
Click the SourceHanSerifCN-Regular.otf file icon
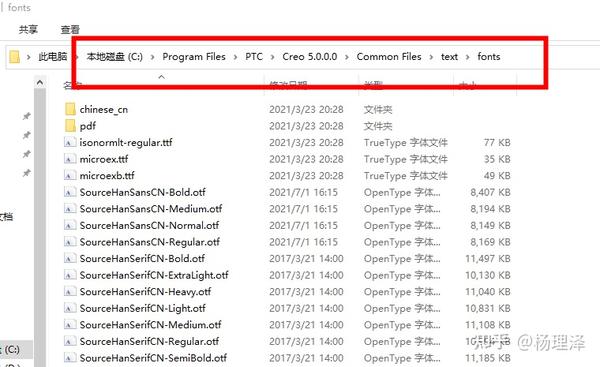click(x=69, y=341)
